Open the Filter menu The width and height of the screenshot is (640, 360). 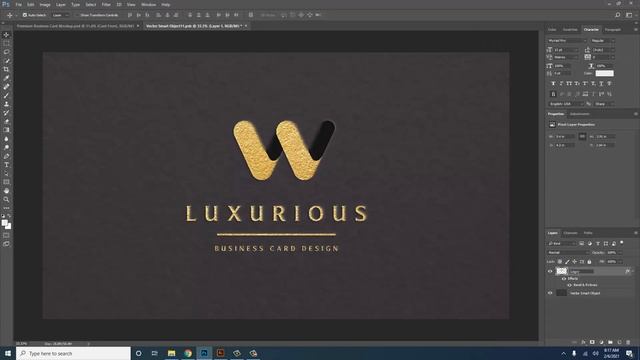click(x=106, y=4)
